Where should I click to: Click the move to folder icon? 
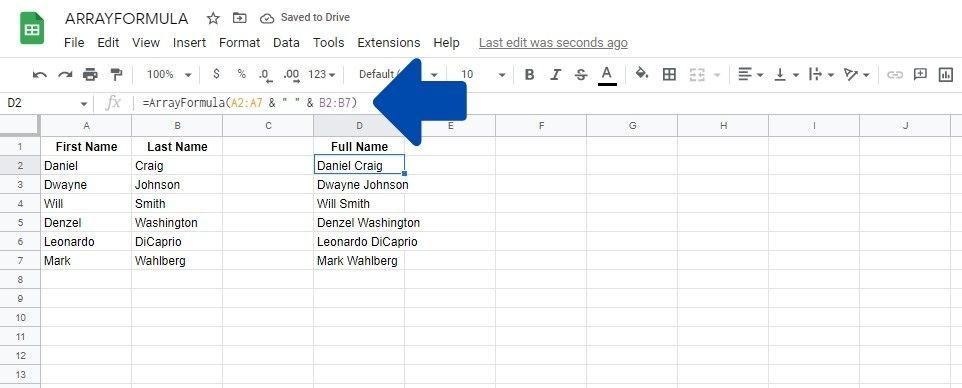coord(240,18)
